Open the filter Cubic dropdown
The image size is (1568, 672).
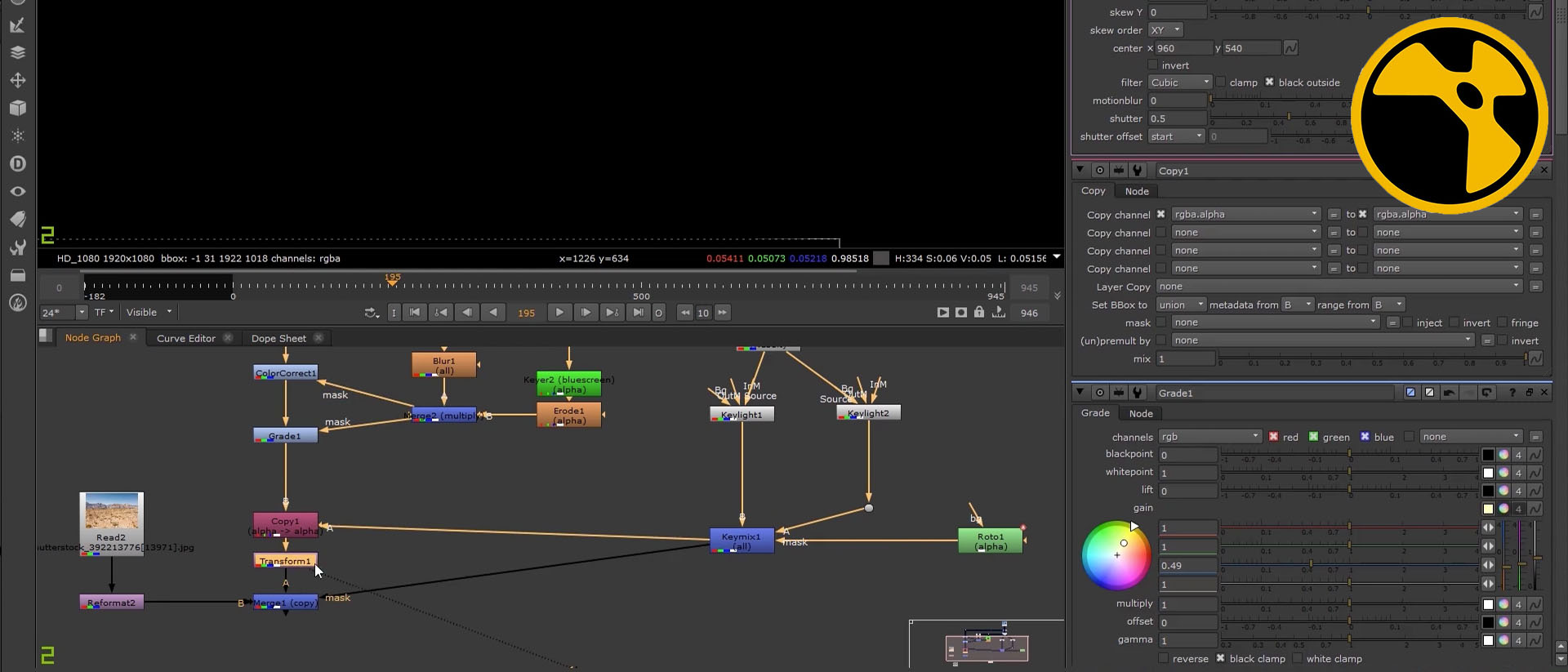(x=1180, y=82)
